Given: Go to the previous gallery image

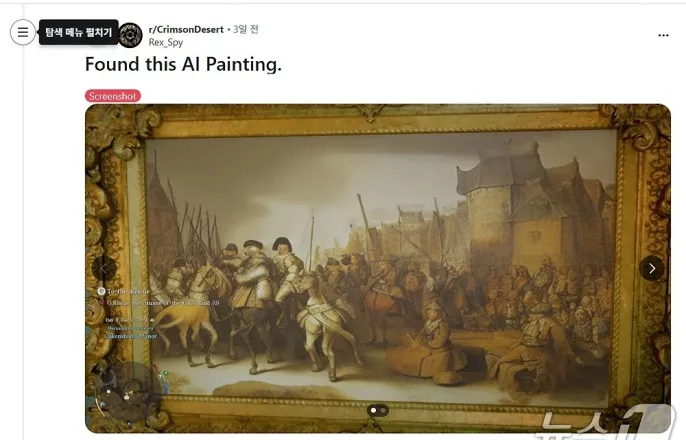Looking at the screenshot, I should click(x=104, y=268).
